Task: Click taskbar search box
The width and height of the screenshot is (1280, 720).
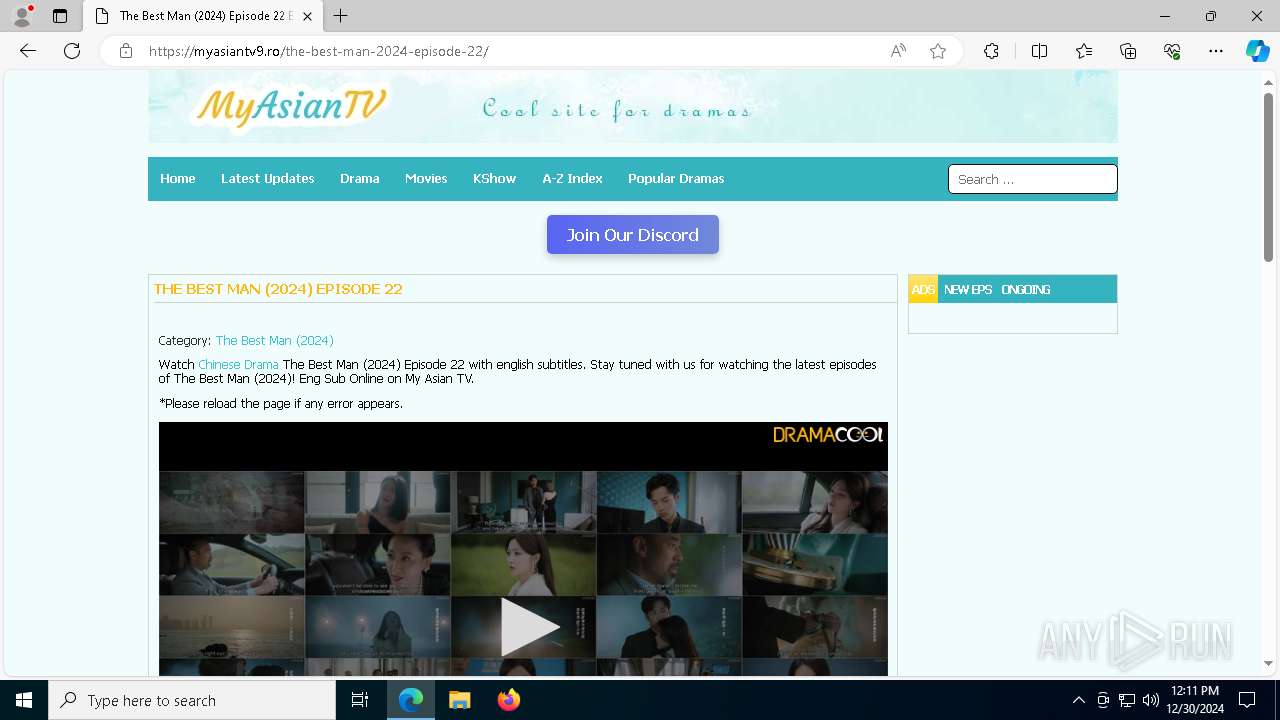Action: coord(192,700)
